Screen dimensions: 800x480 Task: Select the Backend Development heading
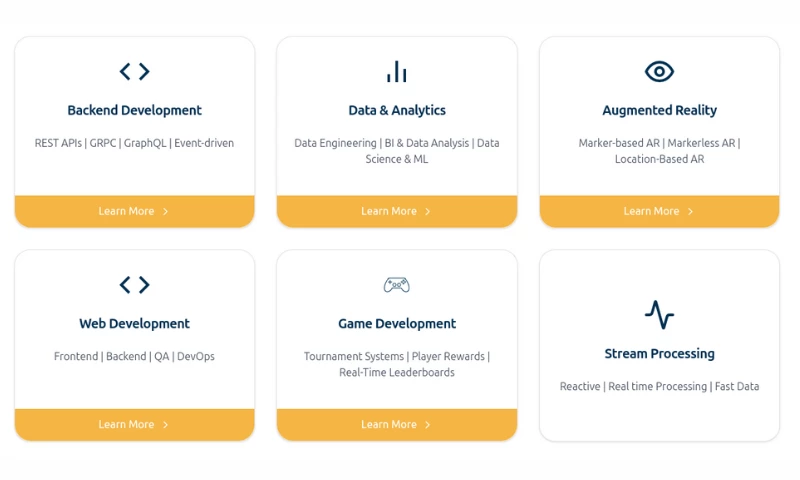click(134, 110)
